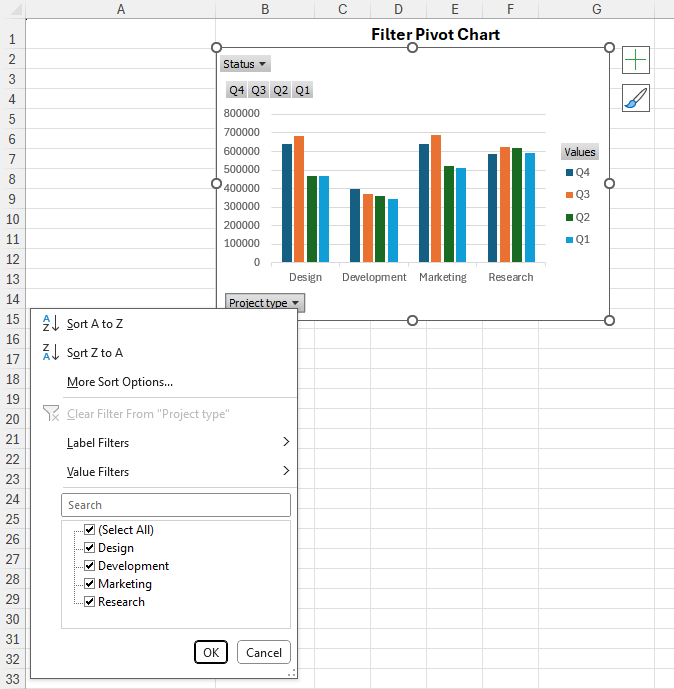Click the Q1 light blue legend swatch
This screenshot has width=674, height=689.
pos(569,239)
